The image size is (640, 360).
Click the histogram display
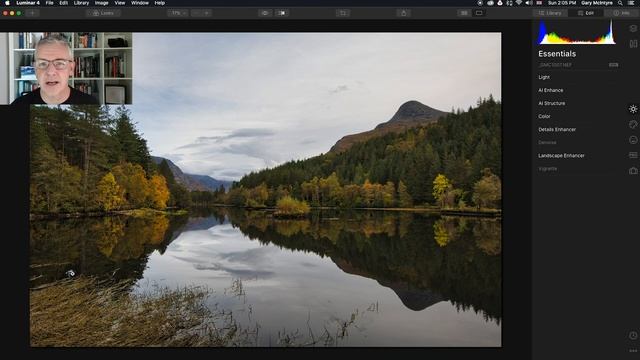click(577, 33)
